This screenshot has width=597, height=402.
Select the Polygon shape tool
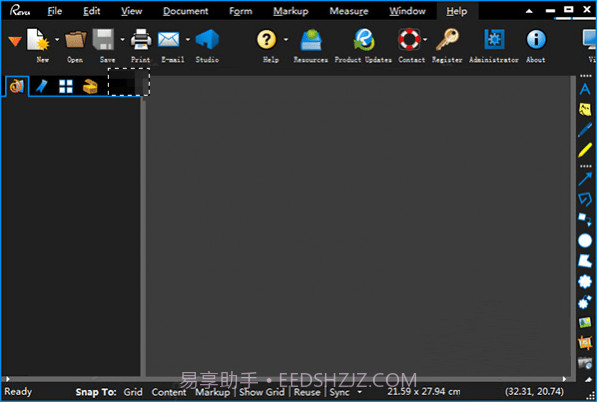[x=585, y=261]
